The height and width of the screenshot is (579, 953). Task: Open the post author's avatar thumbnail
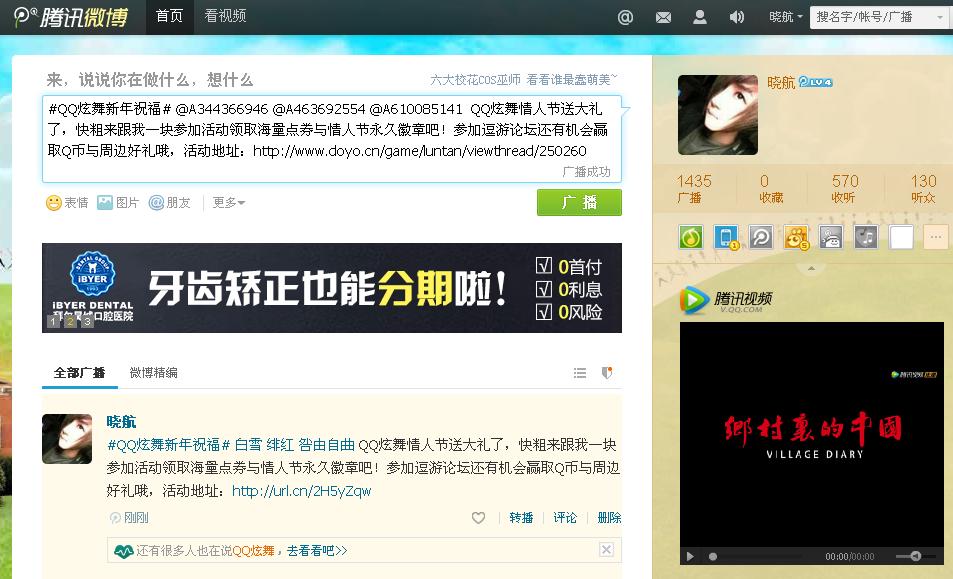(67, 439)
